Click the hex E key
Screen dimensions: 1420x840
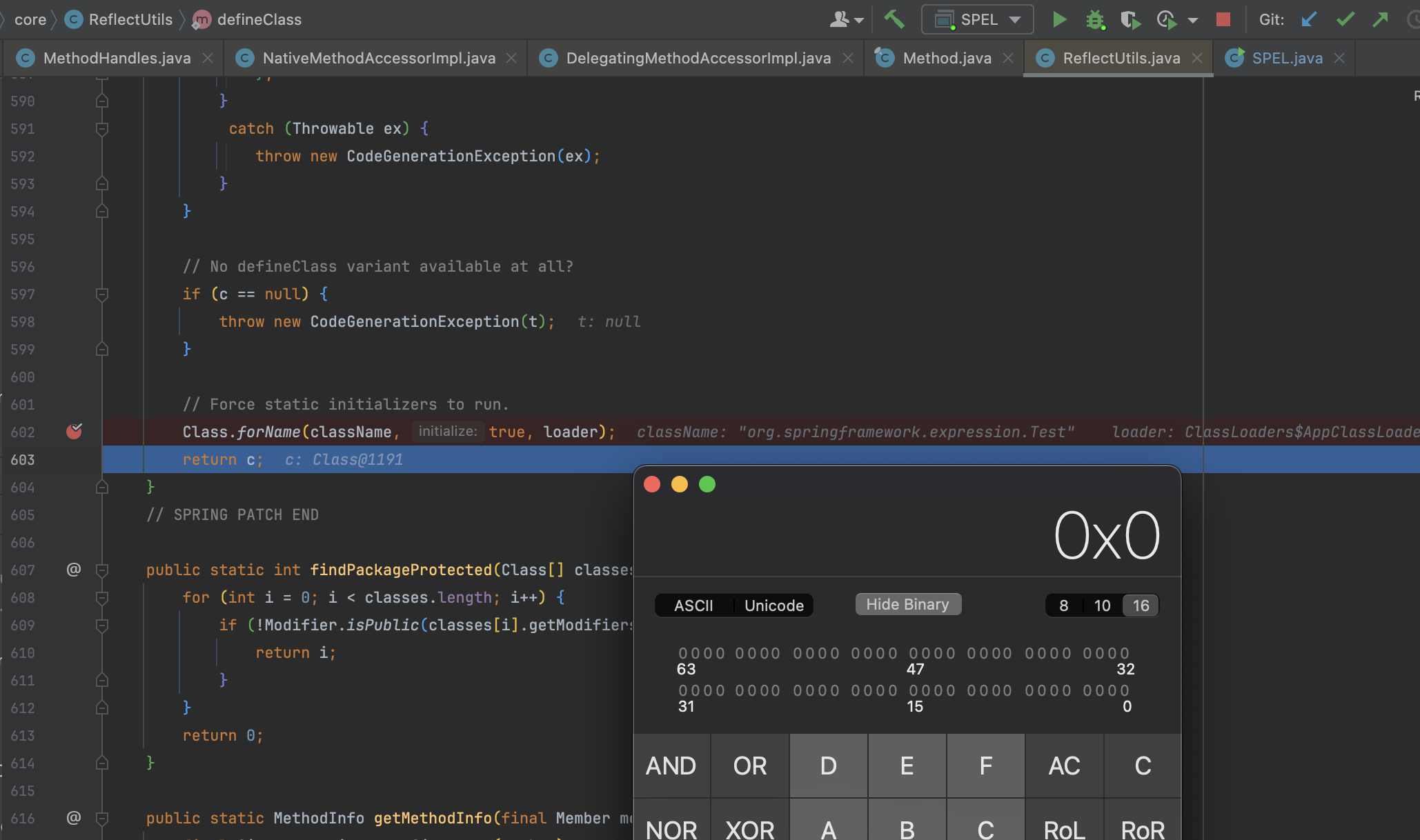coord(907,766)
